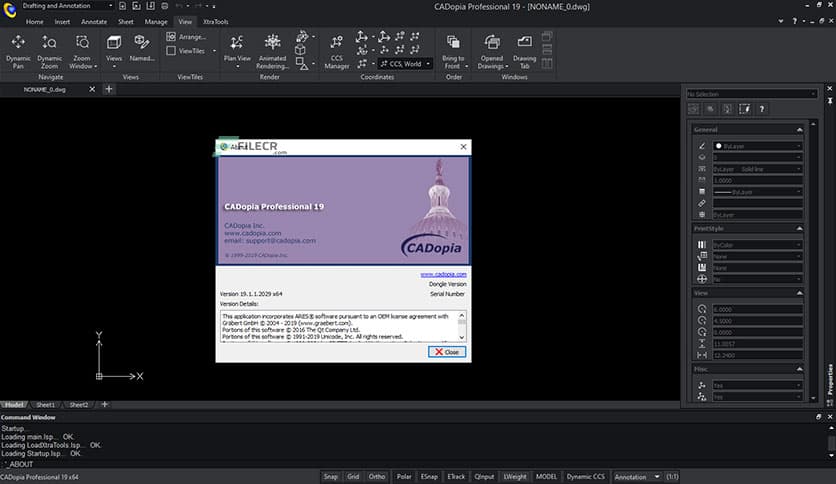This screenshot has height=484, width=836.
Task: Click the Arrange view tiles option
Action: coord(186,37)
